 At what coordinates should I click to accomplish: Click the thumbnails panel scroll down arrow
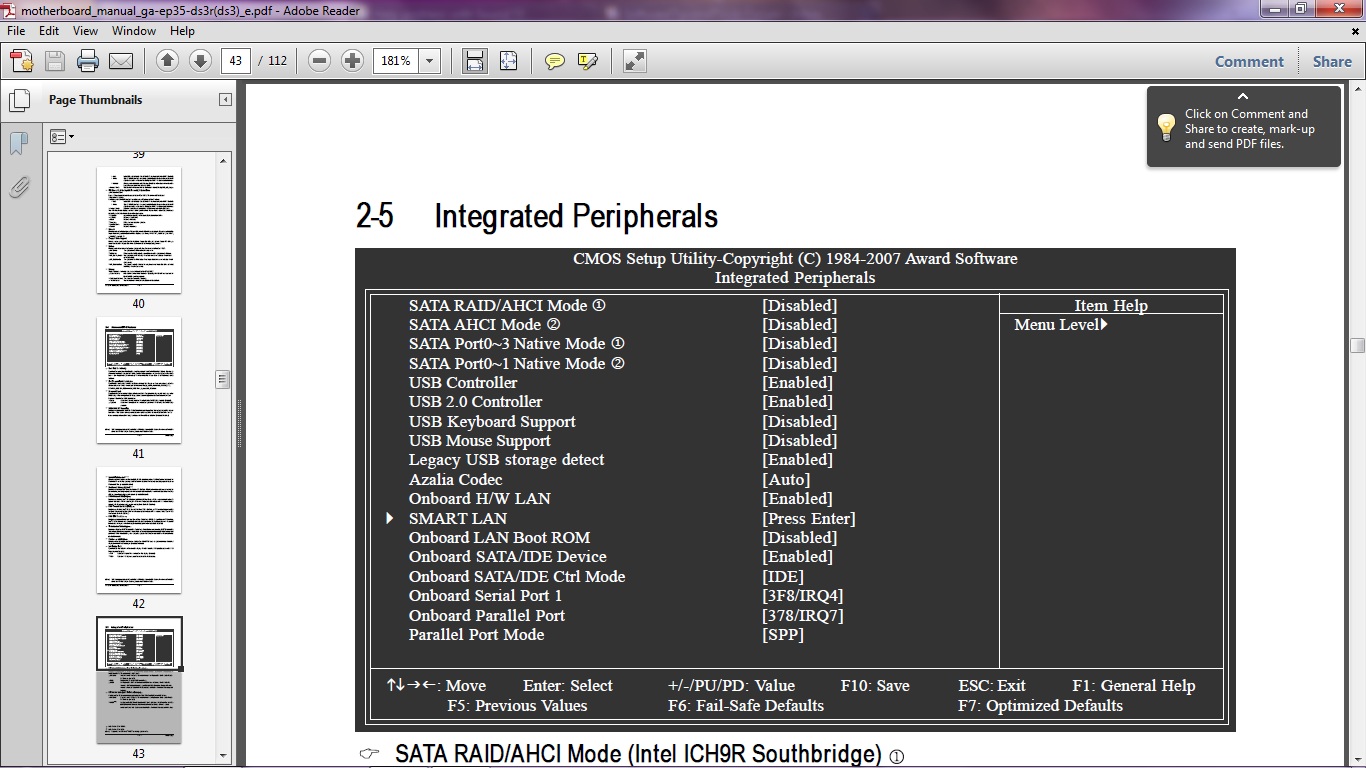click(x=224, y=756)
